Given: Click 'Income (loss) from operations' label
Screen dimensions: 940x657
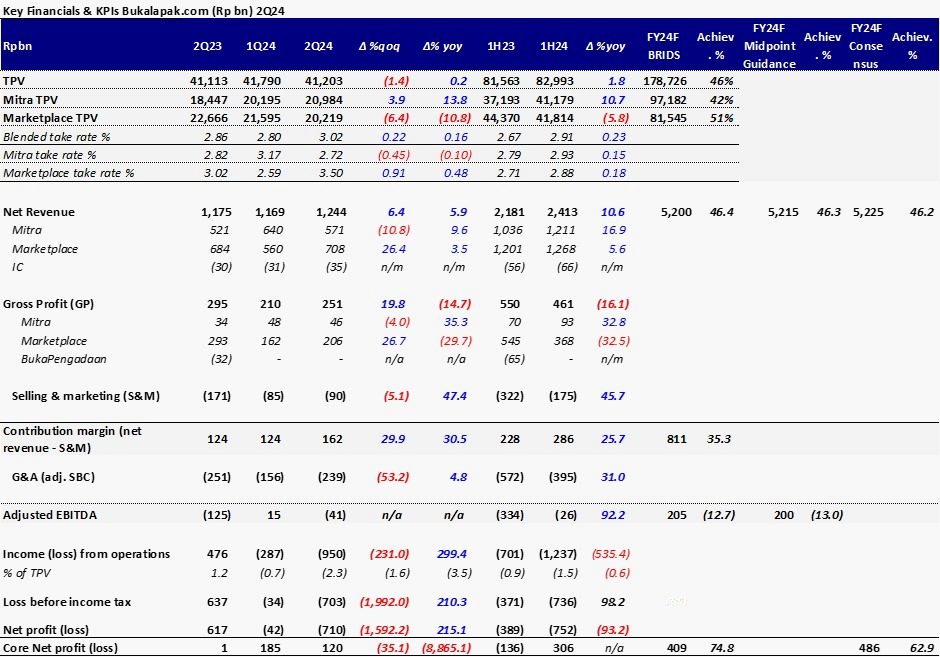Looking at the screenshot, I should (86, 554).
